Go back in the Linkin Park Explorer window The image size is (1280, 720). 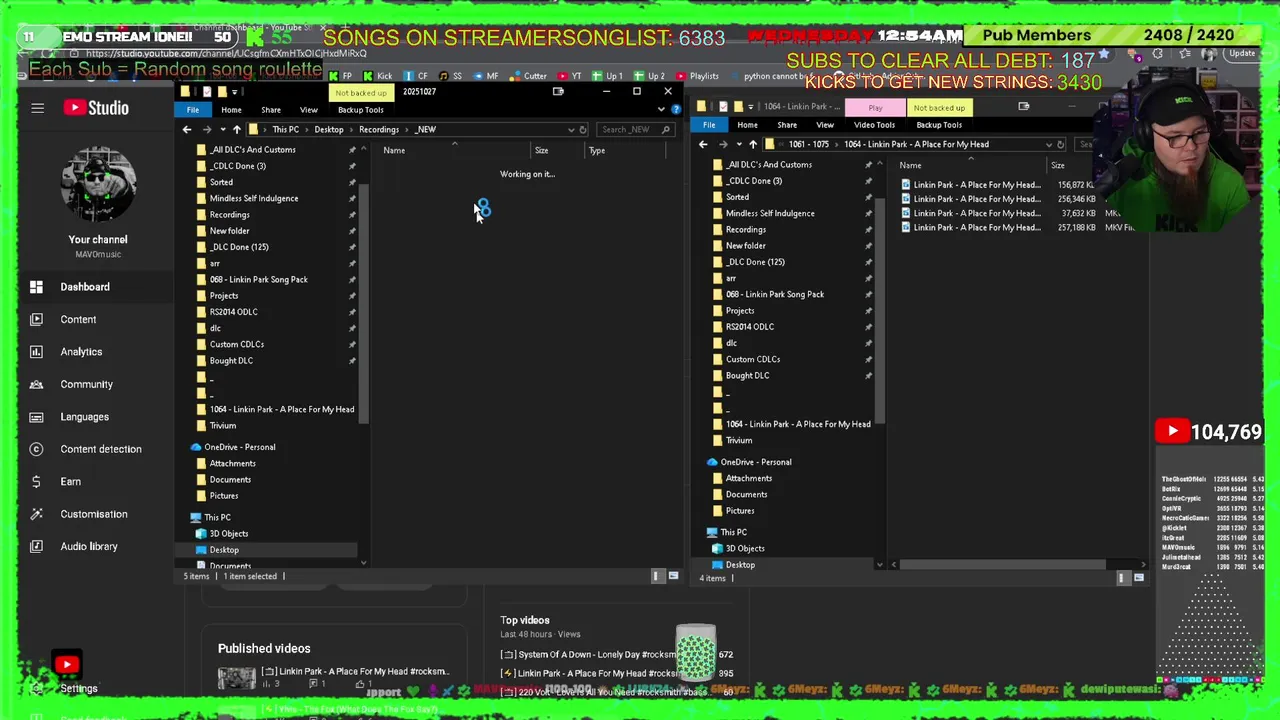(703, 144)
